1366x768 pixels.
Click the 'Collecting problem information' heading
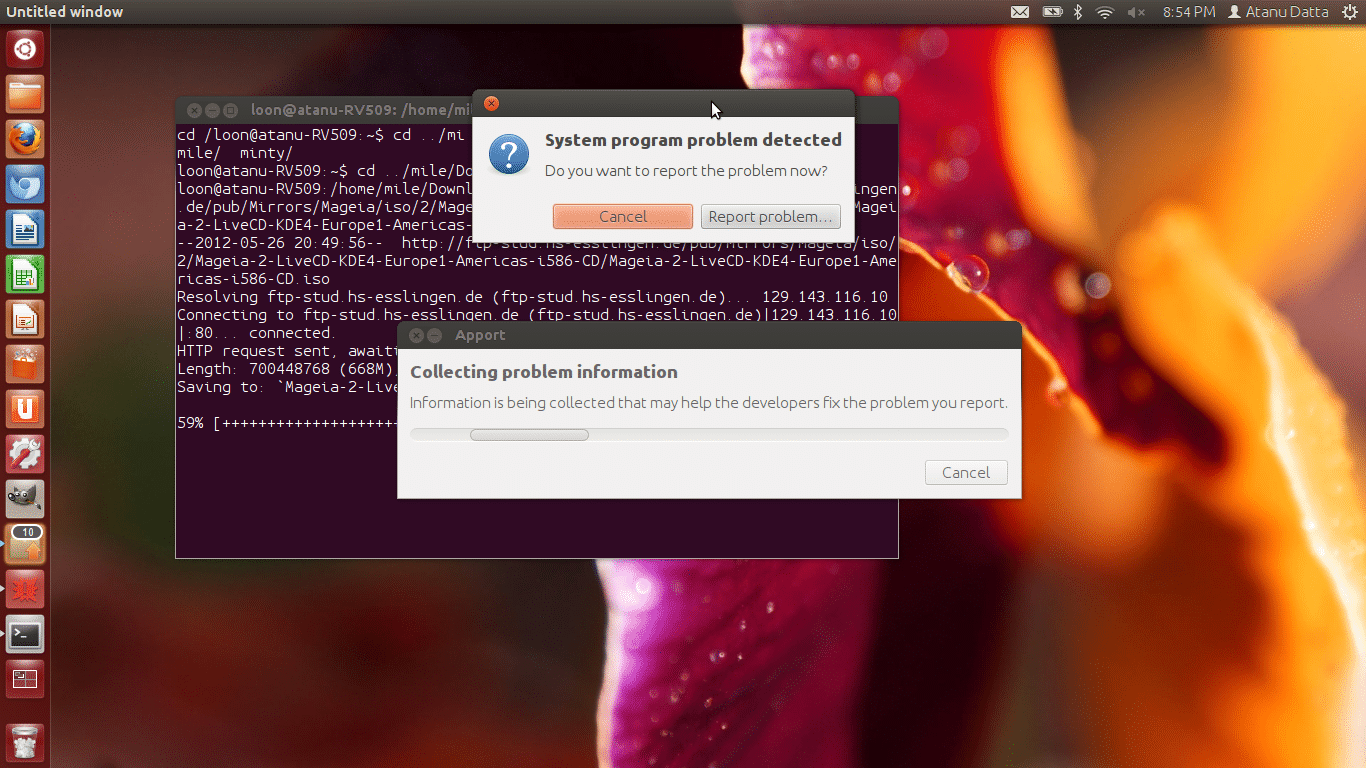point(544,372)
